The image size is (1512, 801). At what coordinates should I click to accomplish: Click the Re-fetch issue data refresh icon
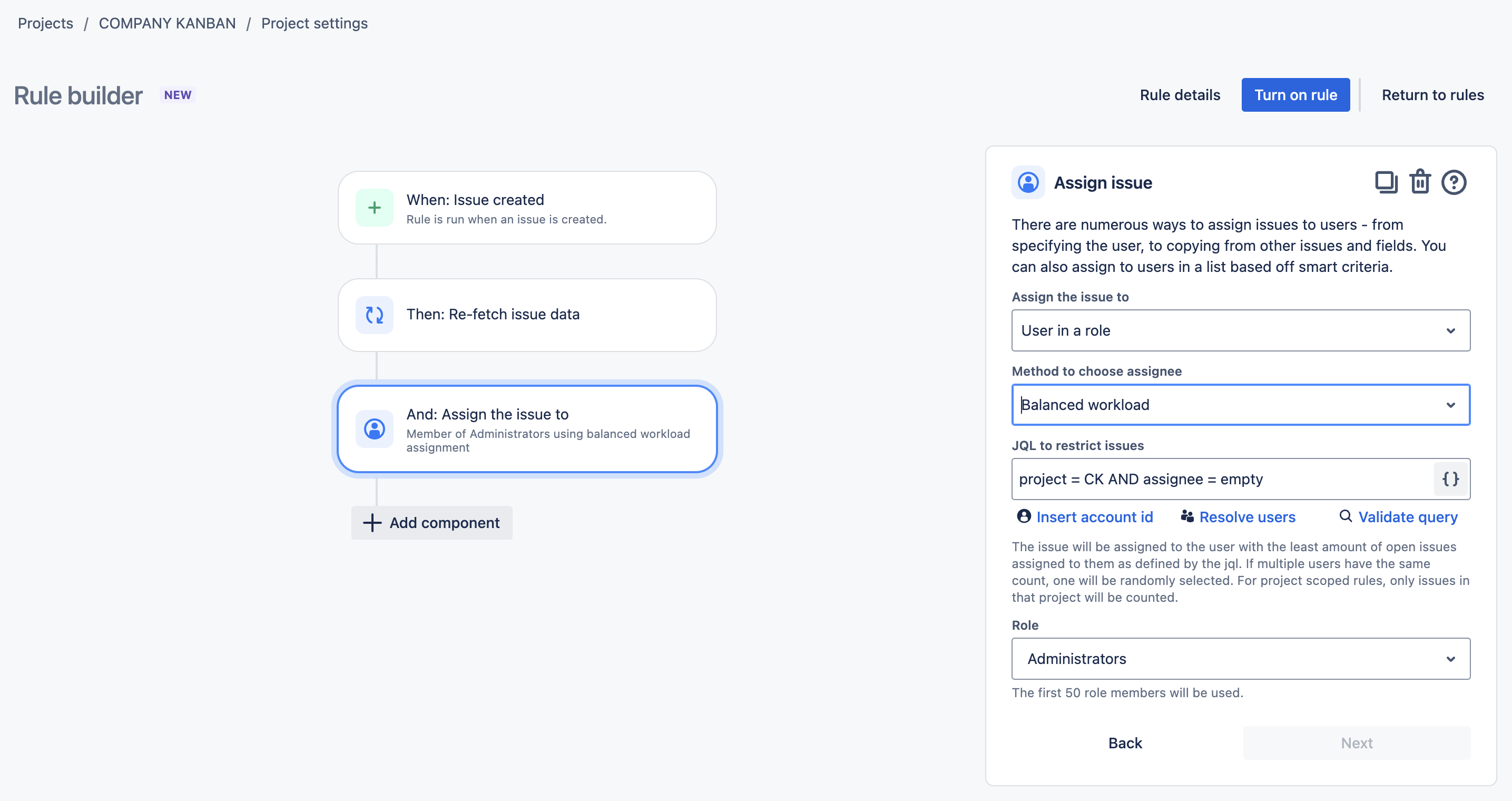click(374, 315)
